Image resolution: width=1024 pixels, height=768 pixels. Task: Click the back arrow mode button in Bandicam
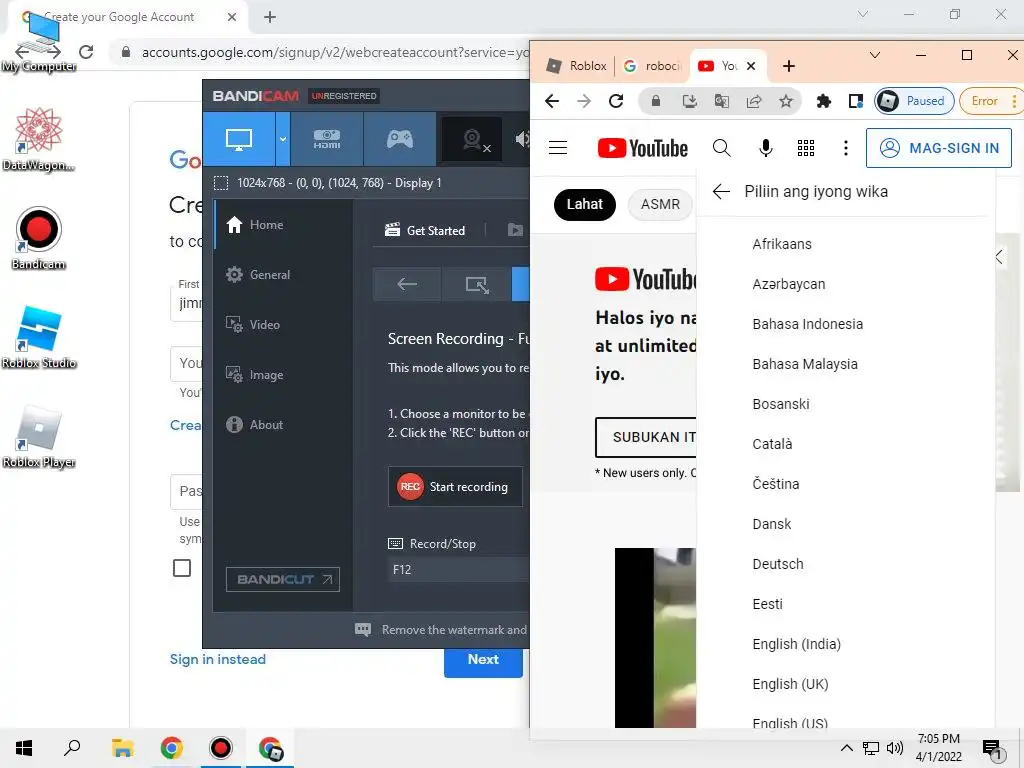407,284
